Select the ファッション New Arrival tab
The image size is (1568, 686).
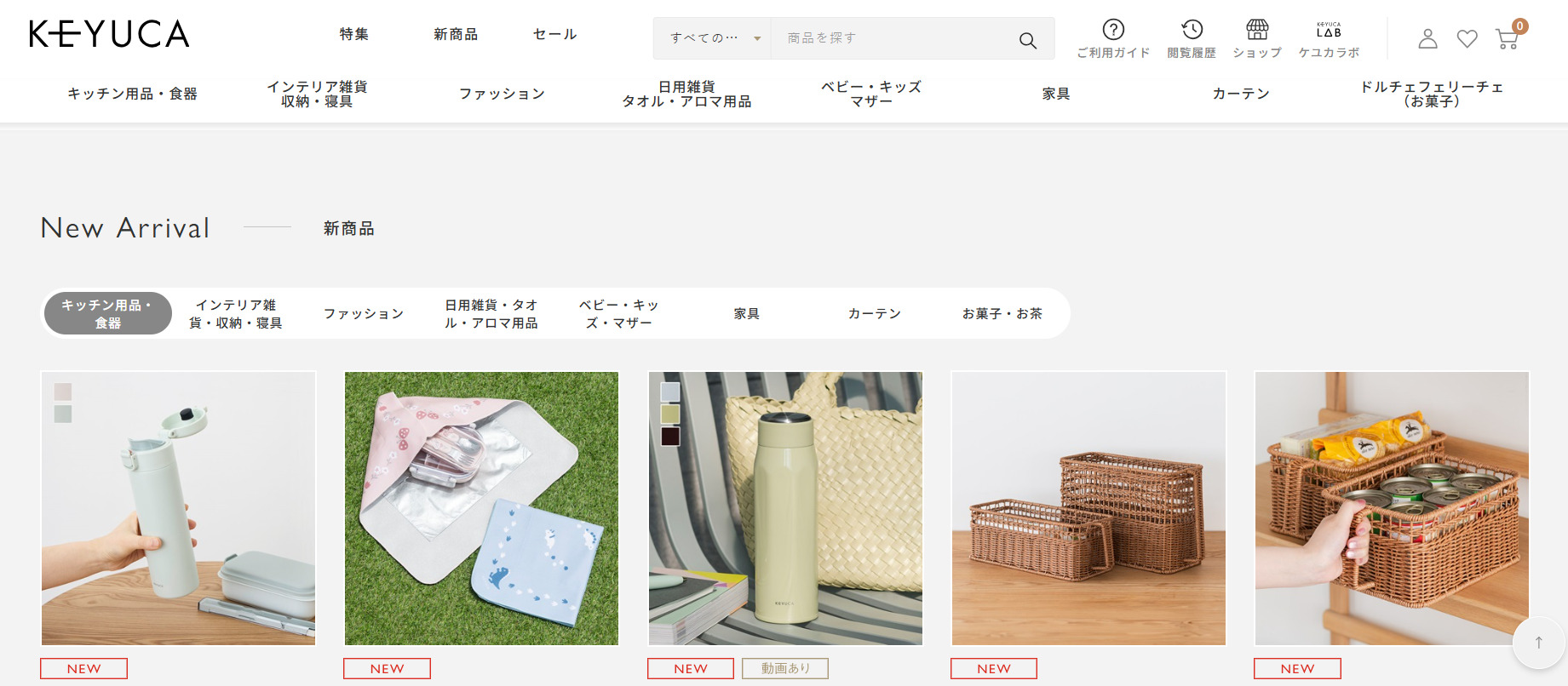point(364,313)
